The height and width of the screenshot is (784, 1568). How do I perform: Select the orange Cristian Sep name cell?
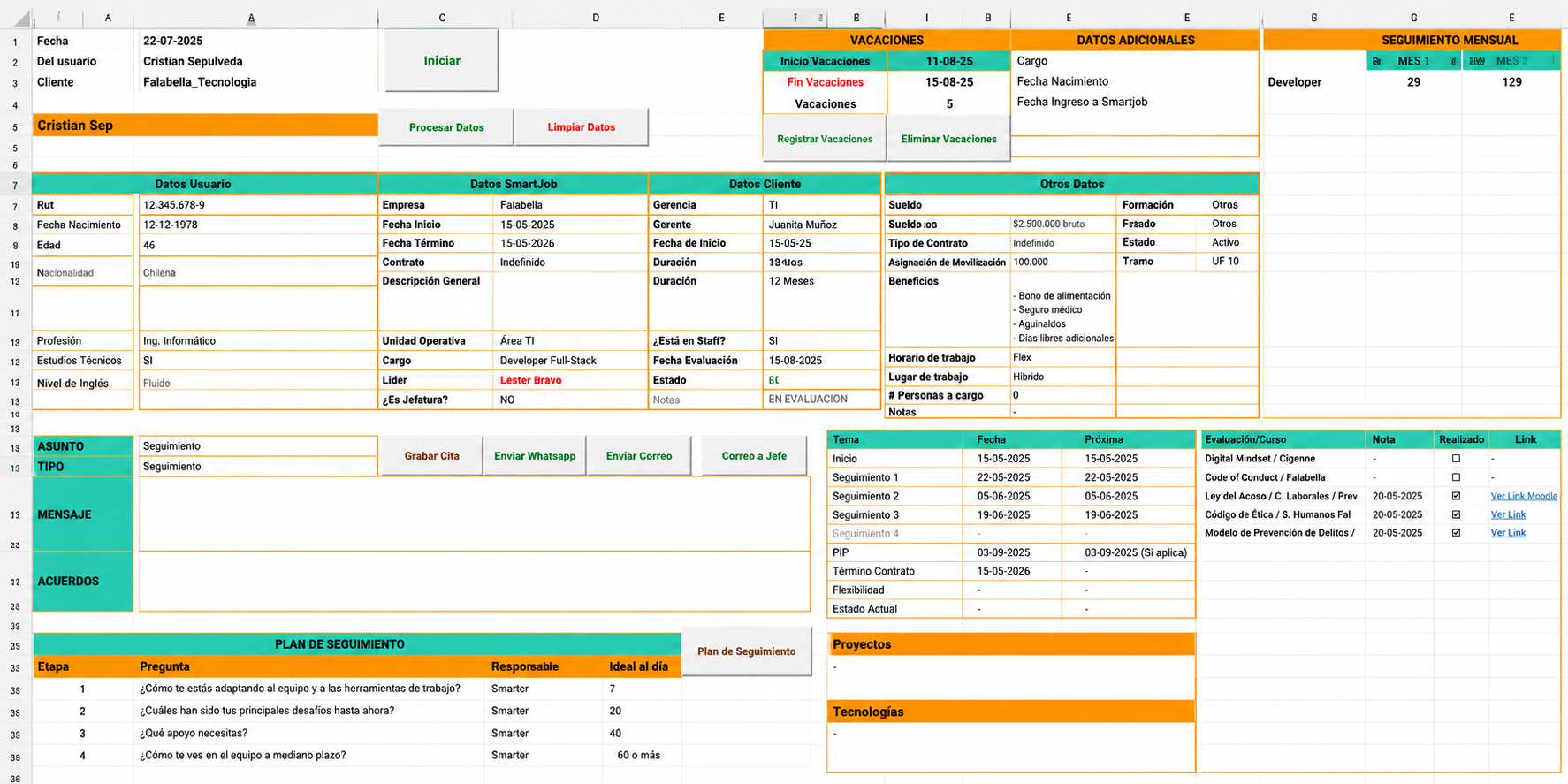(x=205, y=126)
